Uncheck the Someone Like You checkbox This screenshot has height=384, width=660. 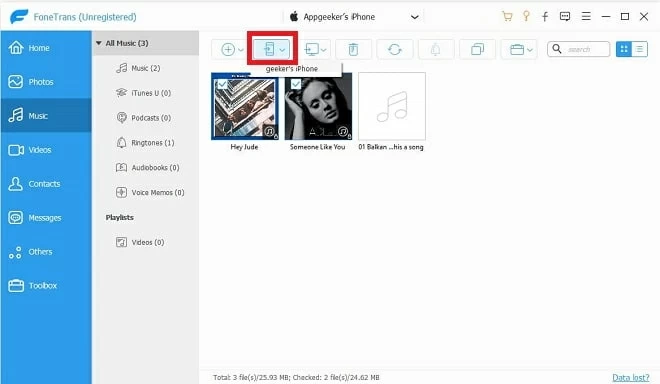295,84
